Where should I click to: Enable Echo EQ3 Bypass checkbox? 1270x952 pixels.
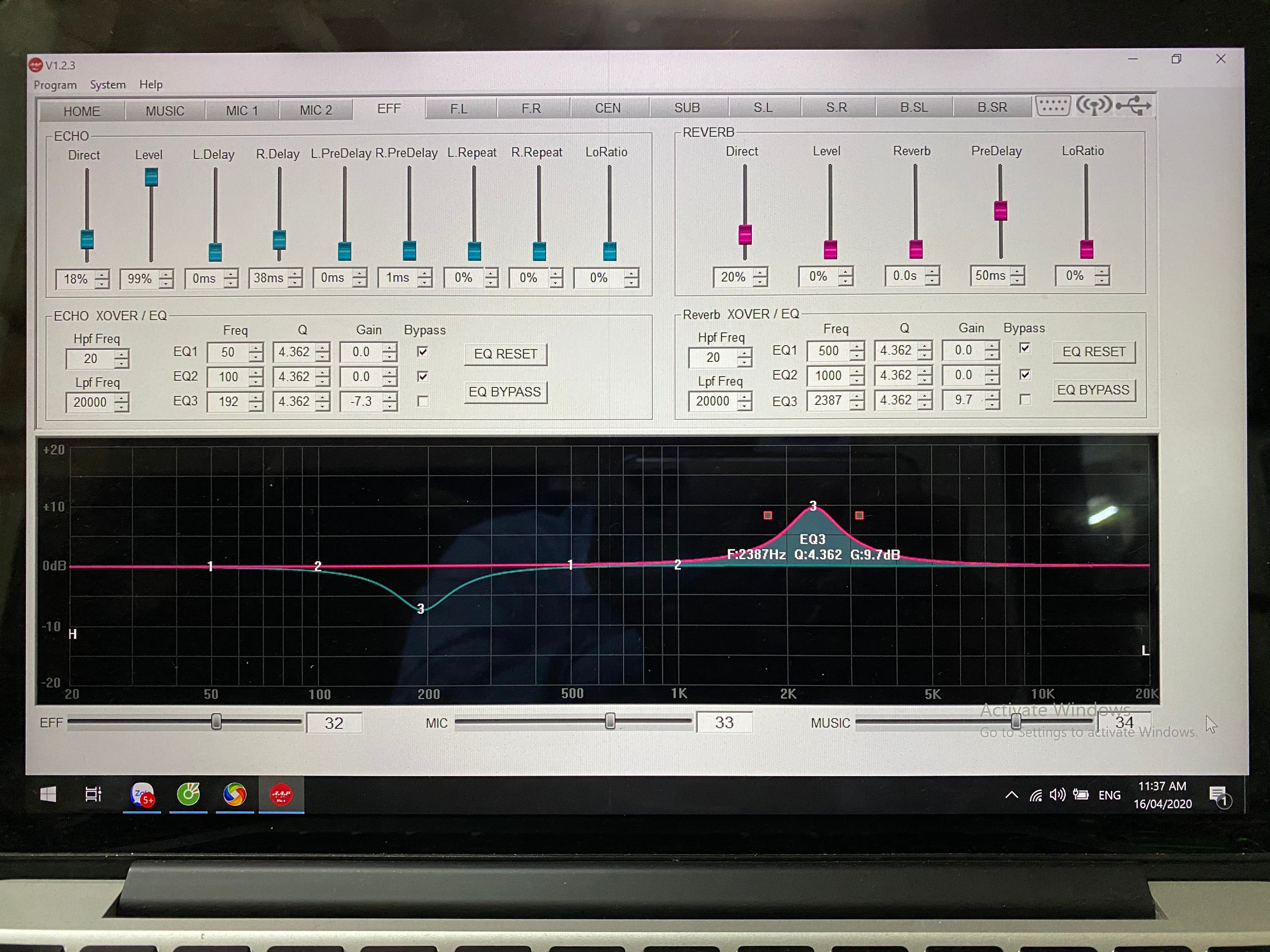tap(422, 401)
